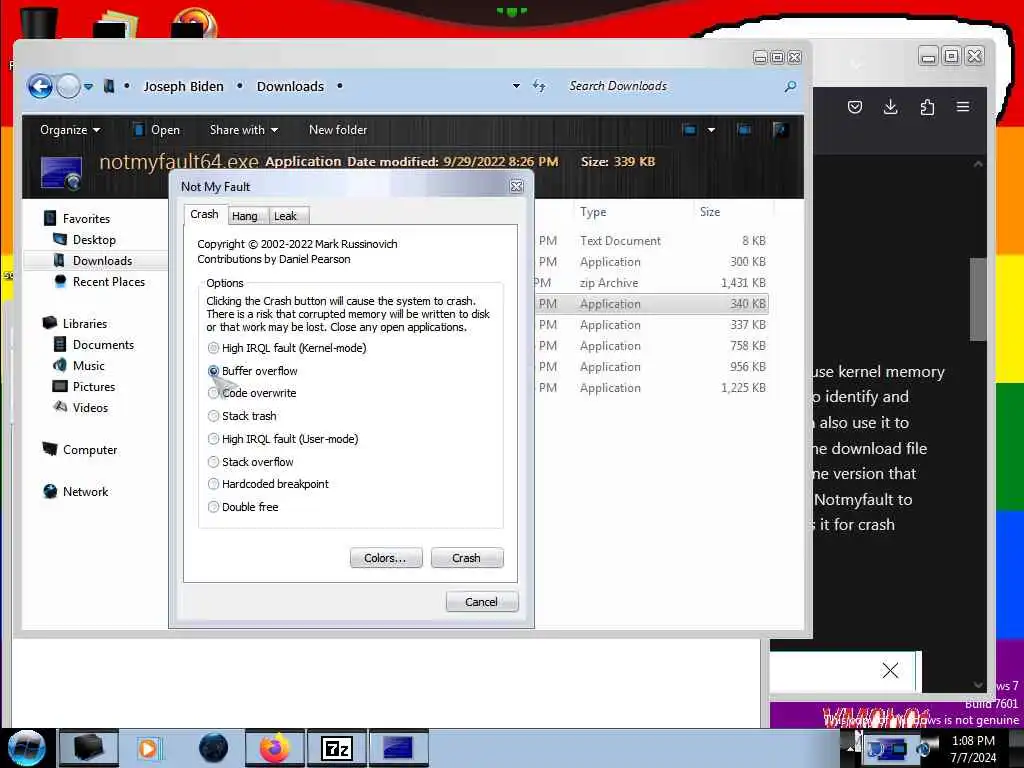This screenshot has width=1024, height=768.
Task: Open Firefox from the taskbar
Action: [x=274, y=748]
